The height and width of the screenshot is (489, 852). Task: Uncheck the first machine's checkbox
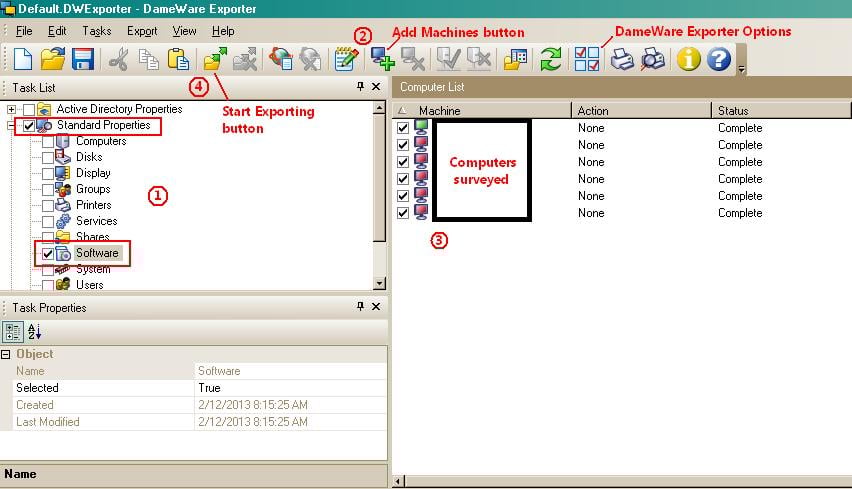click(403, 128)
